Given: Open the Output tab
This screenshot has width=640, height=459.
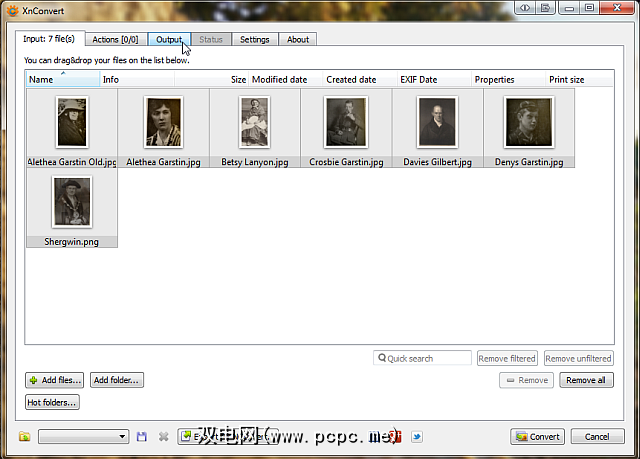Looking at the screenshot, I should (x=169, y=40).
